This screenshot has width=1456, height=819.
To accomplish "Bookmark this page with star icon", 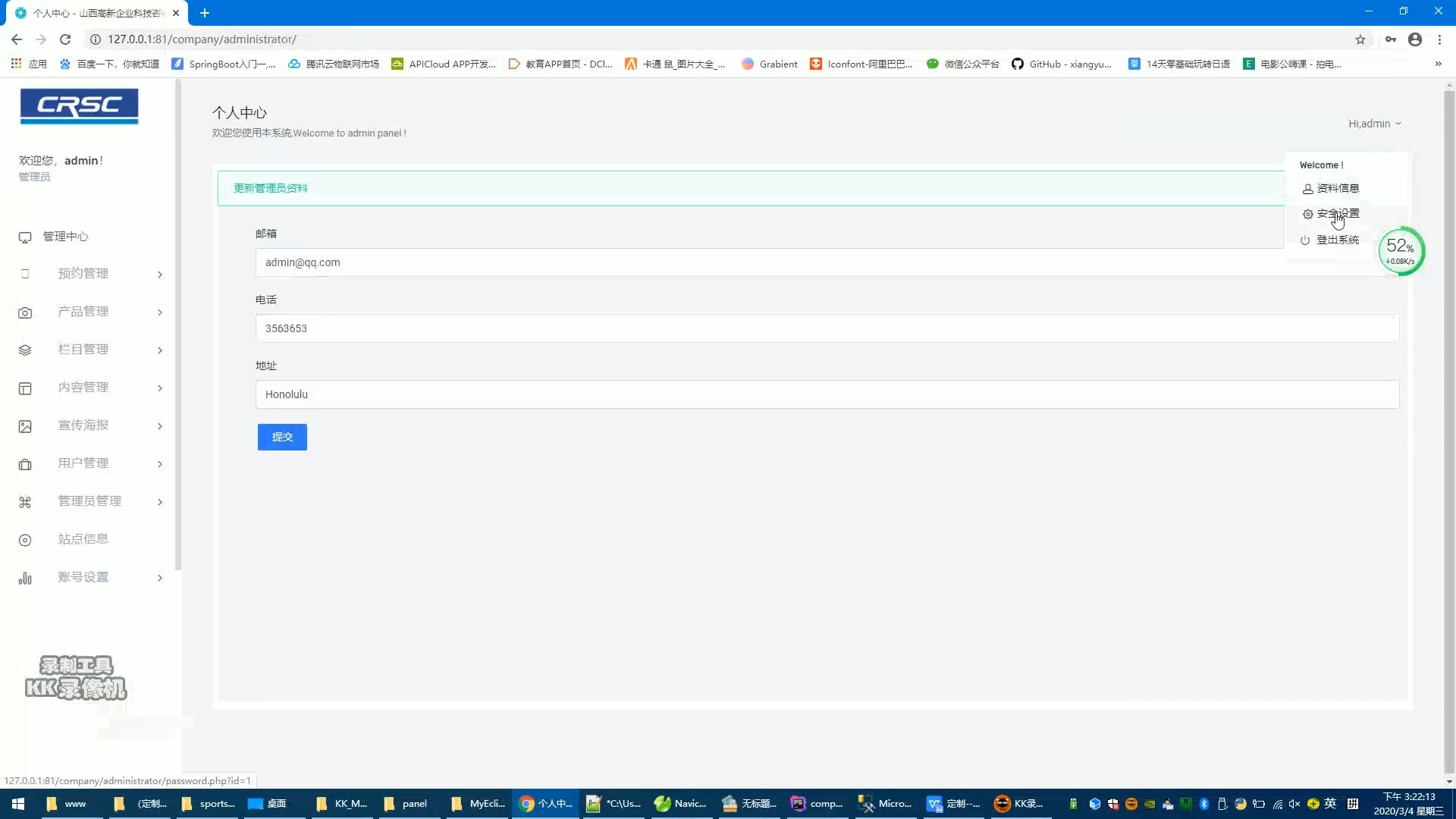I will tap(1360, 39).
